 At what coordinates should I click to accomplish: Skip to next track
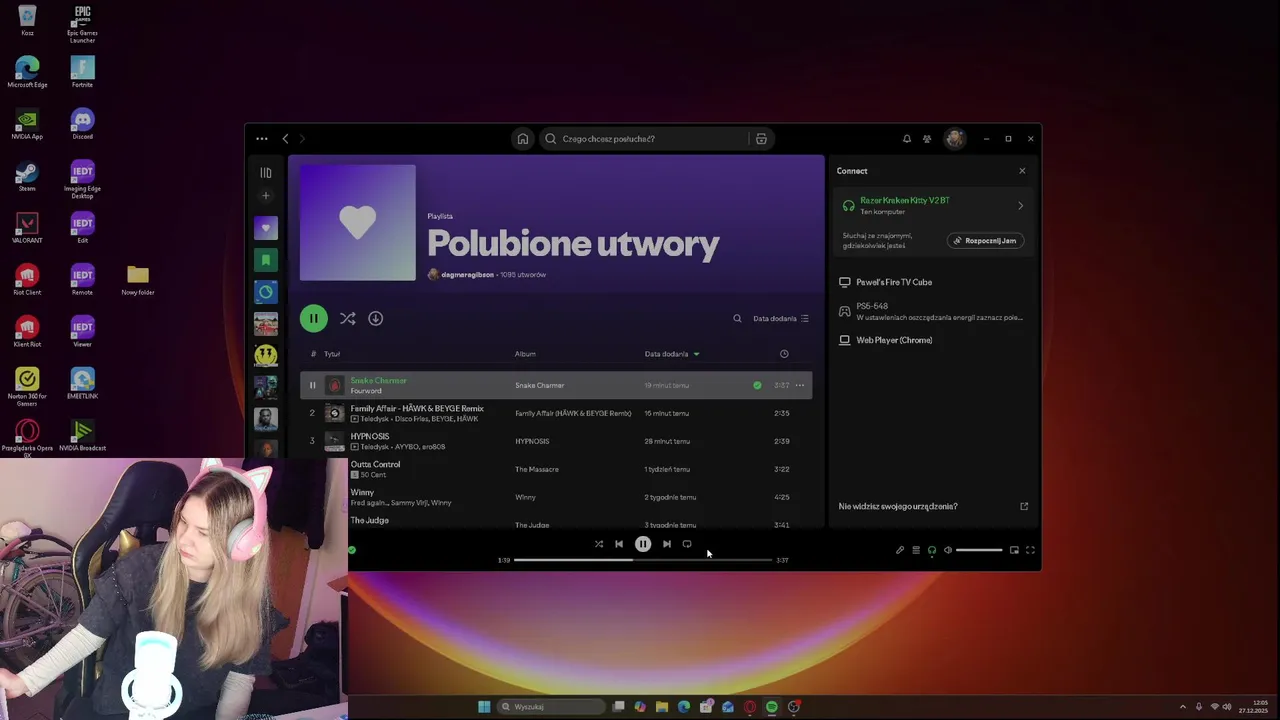coord(667,544)
